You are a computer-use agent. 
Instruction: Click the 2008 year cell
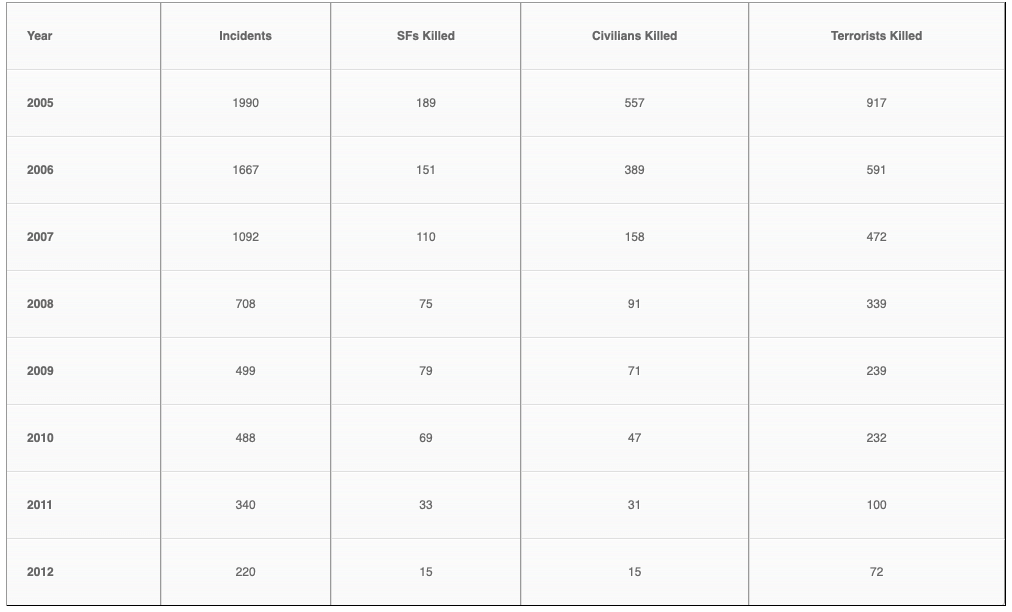coord(40,304)
